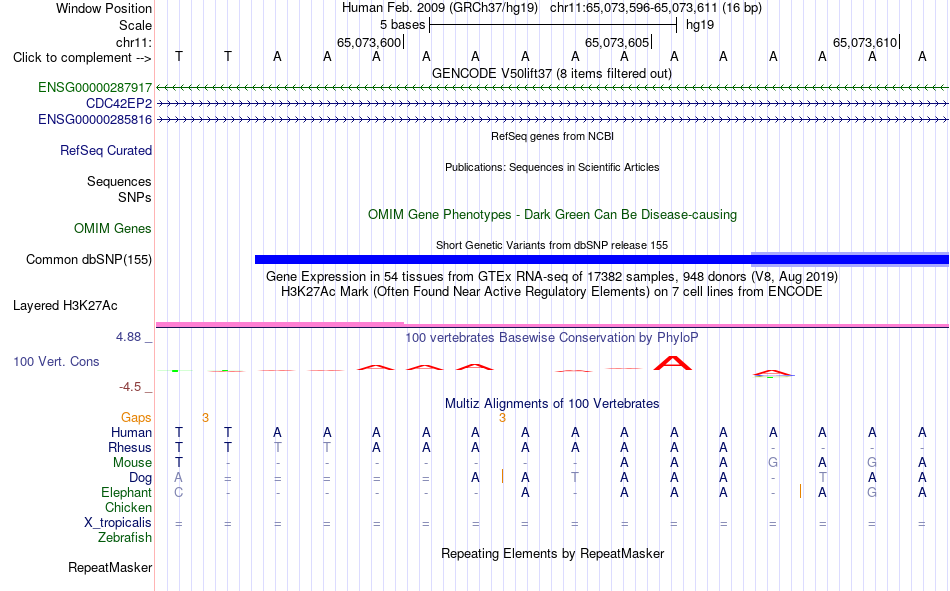Select the 100 Vert. Cons label
This screenshot has height=591, width=950.
56,361
